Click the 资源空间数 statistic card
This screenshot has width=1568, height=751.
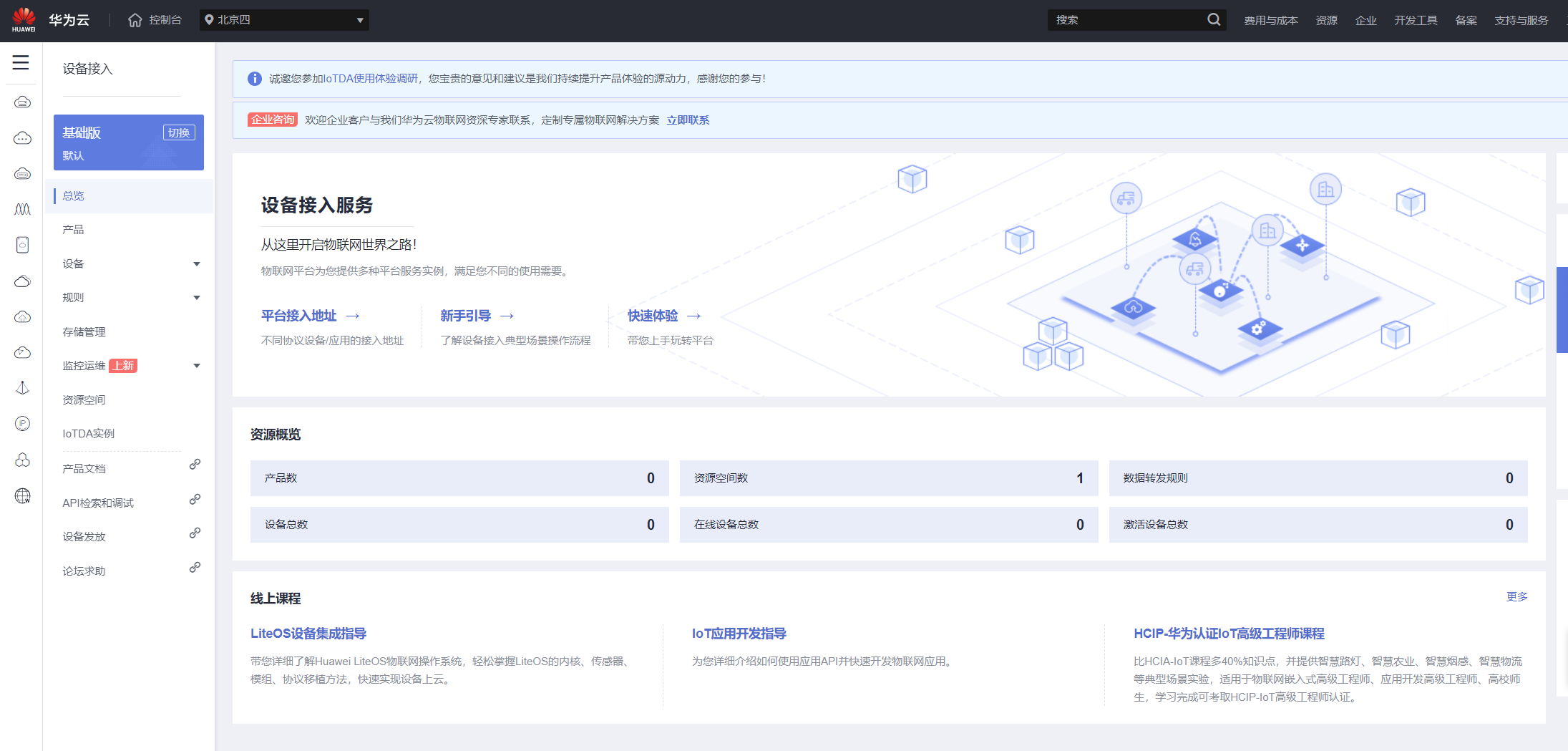point(889,478)
